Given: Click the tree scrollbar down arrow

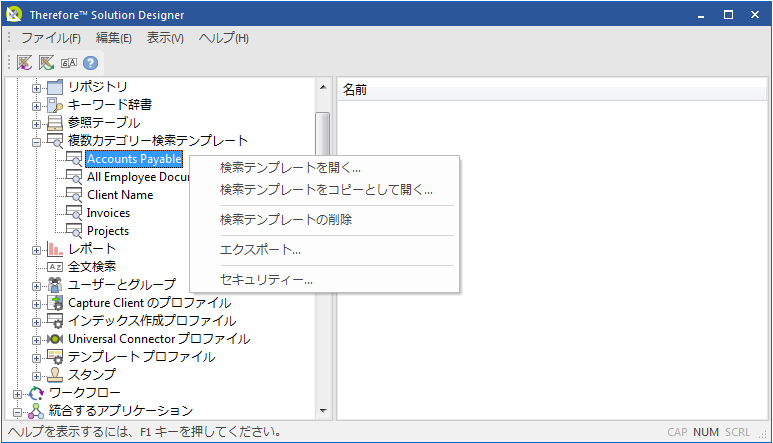Looking at the screenshot, I should pyautogui.click(x=322, y=410).
